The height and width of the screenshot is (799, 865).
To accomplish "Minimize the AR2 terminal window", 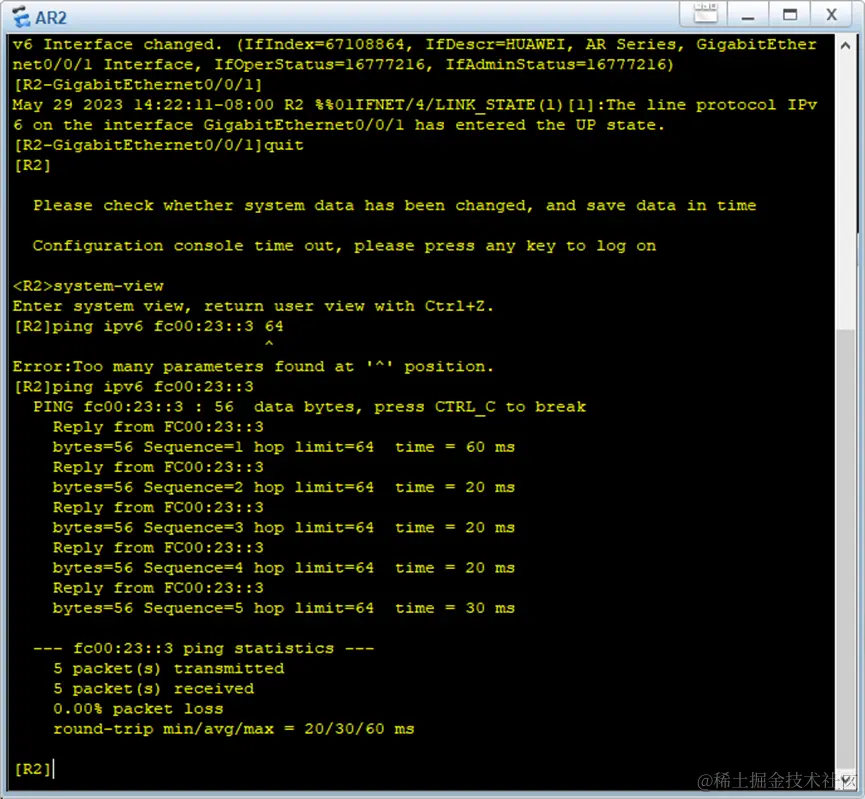I will click(747, 15).
